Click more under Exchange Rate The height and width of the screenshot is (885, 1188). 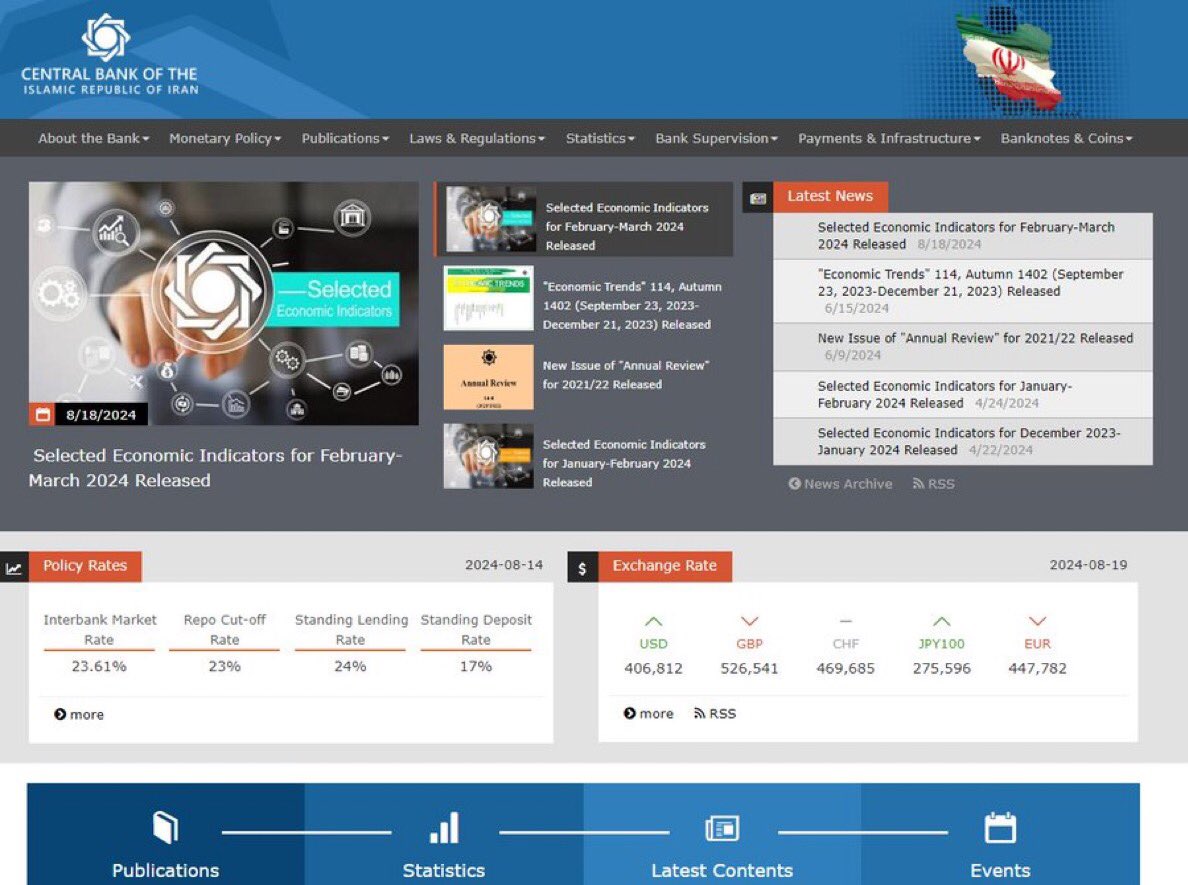[649, 714]
